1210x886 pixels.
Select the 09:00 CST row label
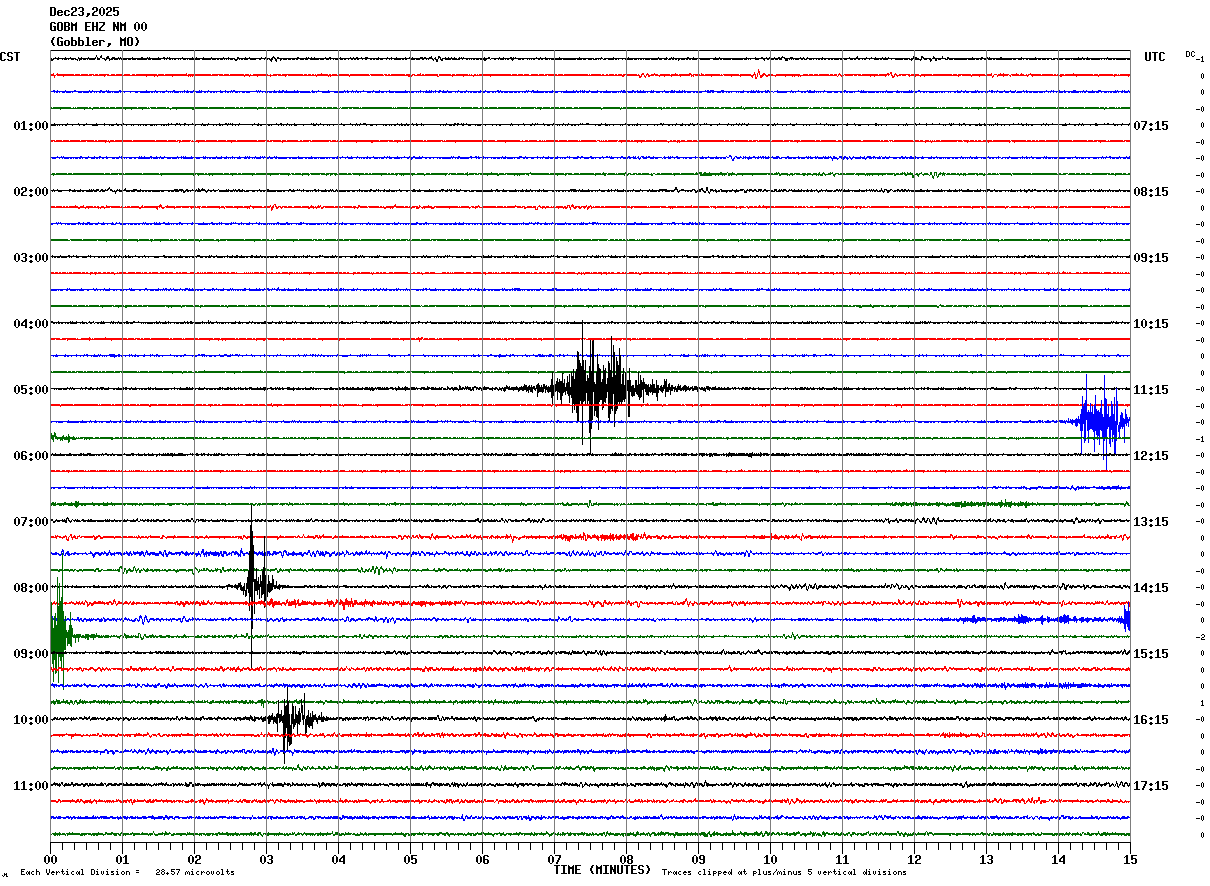[x=31, y=654]
